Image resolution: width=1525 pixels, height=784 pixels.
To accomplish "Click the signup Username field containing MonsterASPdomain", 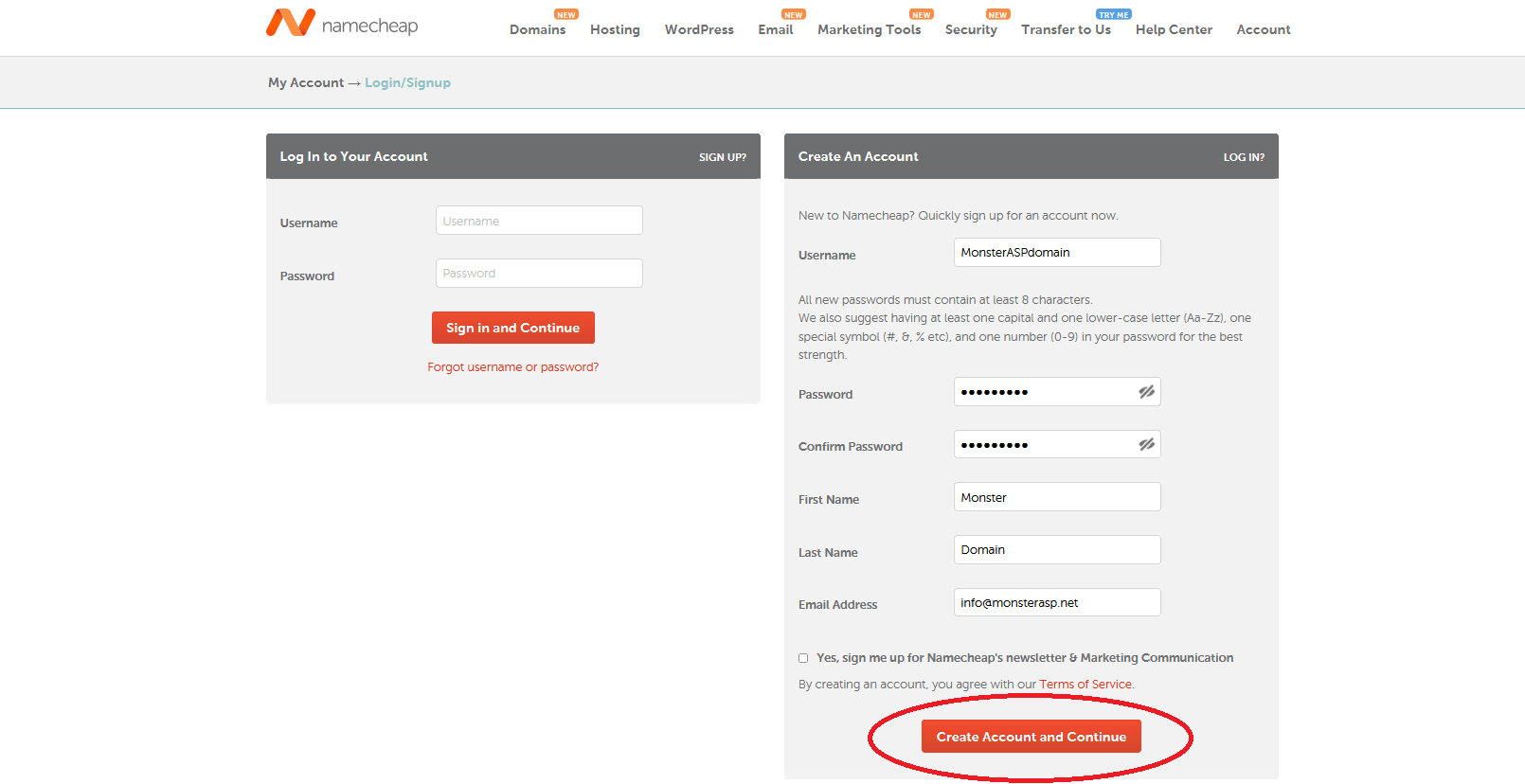I will (1057, 253).
